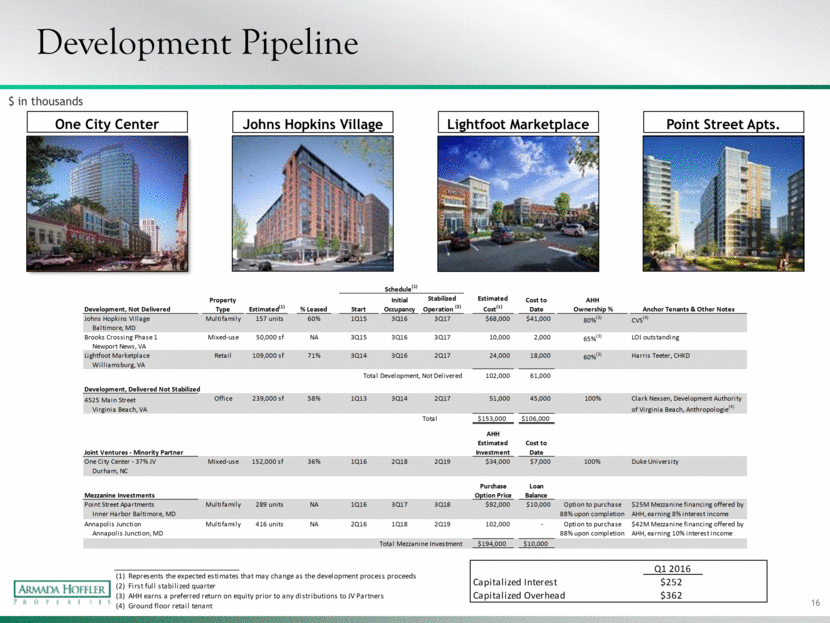Click the '239,000 sf' office size cell
830x623 pixels.
coord(268,399)
